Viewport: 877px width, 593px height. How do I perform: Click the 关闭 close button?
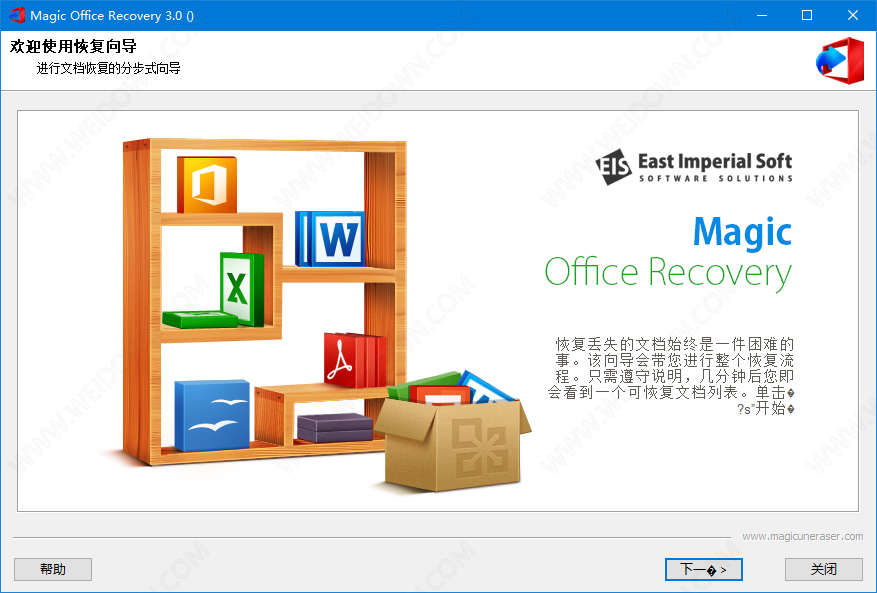coord(823,570)
